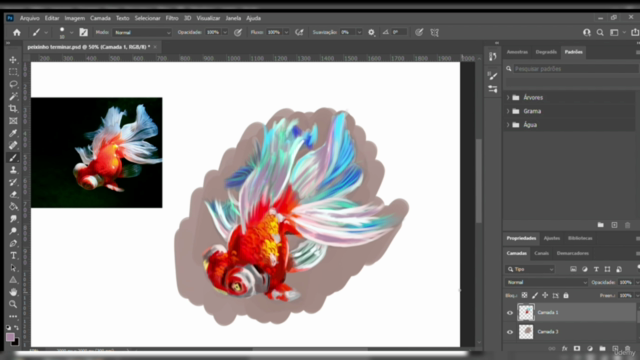Create new group folder in Layers panel
This screenshot has width=640, height=360.
602,349
